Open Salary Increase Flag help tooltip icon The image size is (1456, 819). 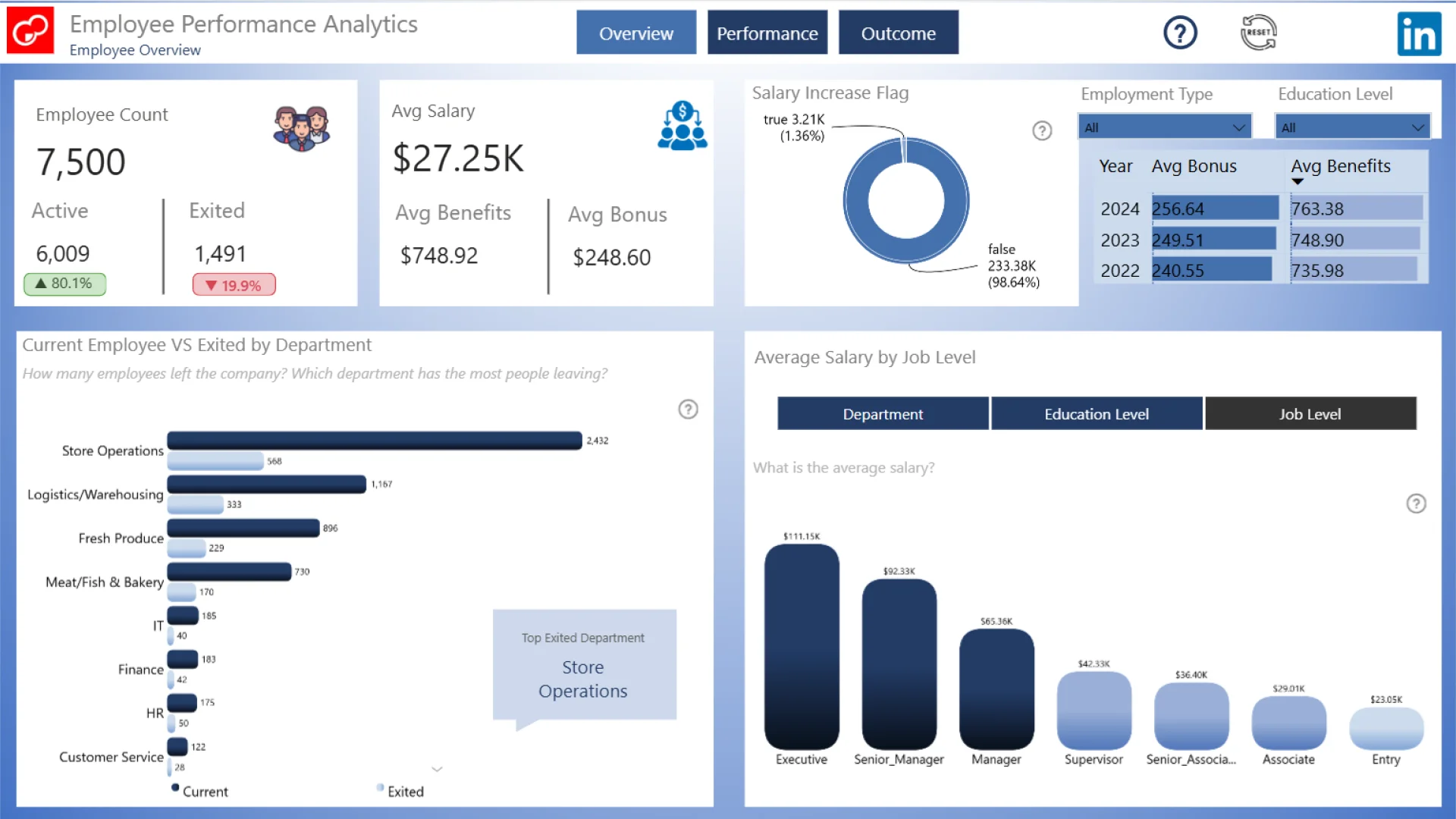[x=1042, y=131]
